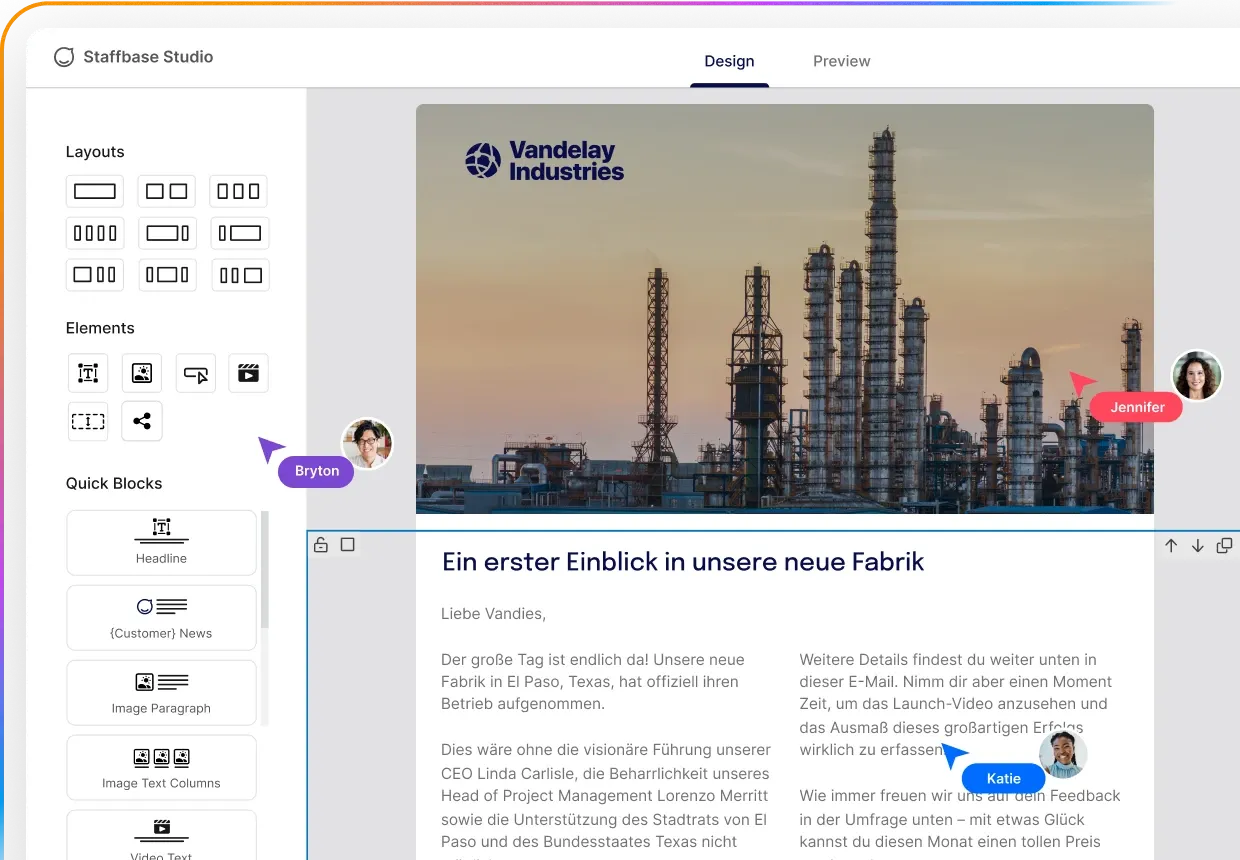The height and width of the screenshot is (860, 1240).
Task: Insert a Video element
Action: click(x=248, y=372)
